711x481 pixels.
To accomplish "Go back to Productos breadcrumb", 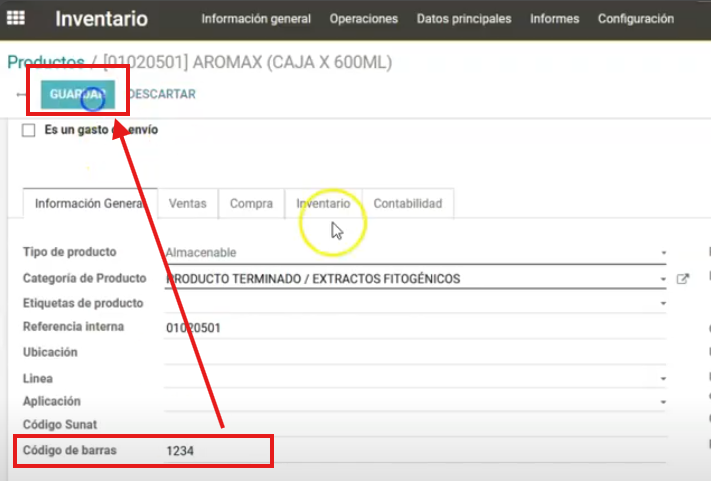I will point(46,62).
